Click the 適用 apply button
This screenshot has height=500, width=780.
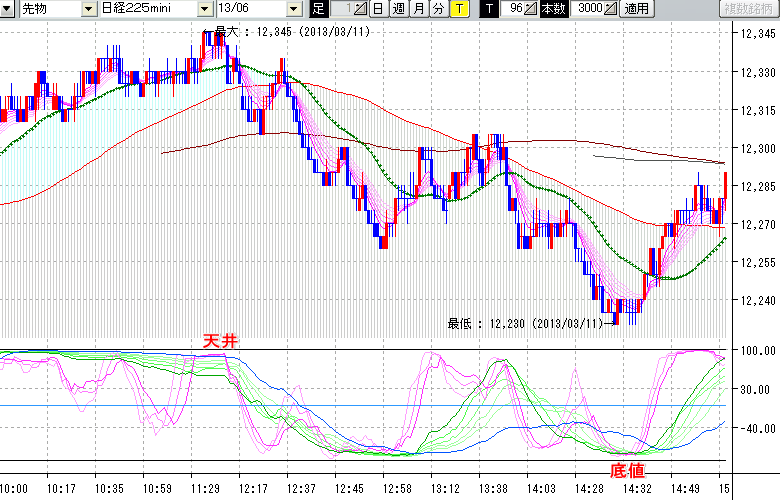637,9
